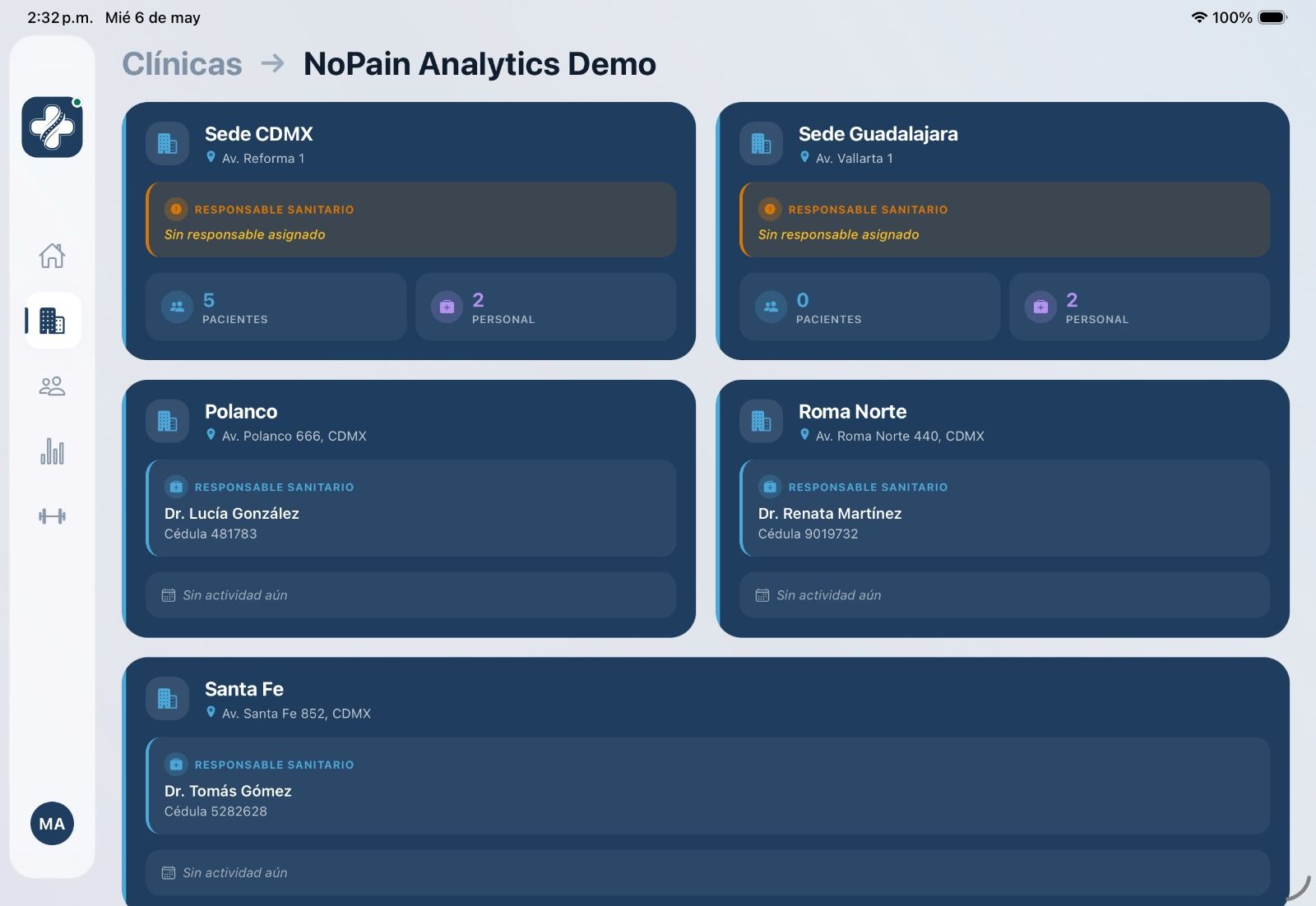This screenshot has width=1316, height=906.
Task: Click Cédula 9019732 text
Action: coord(809,534)
